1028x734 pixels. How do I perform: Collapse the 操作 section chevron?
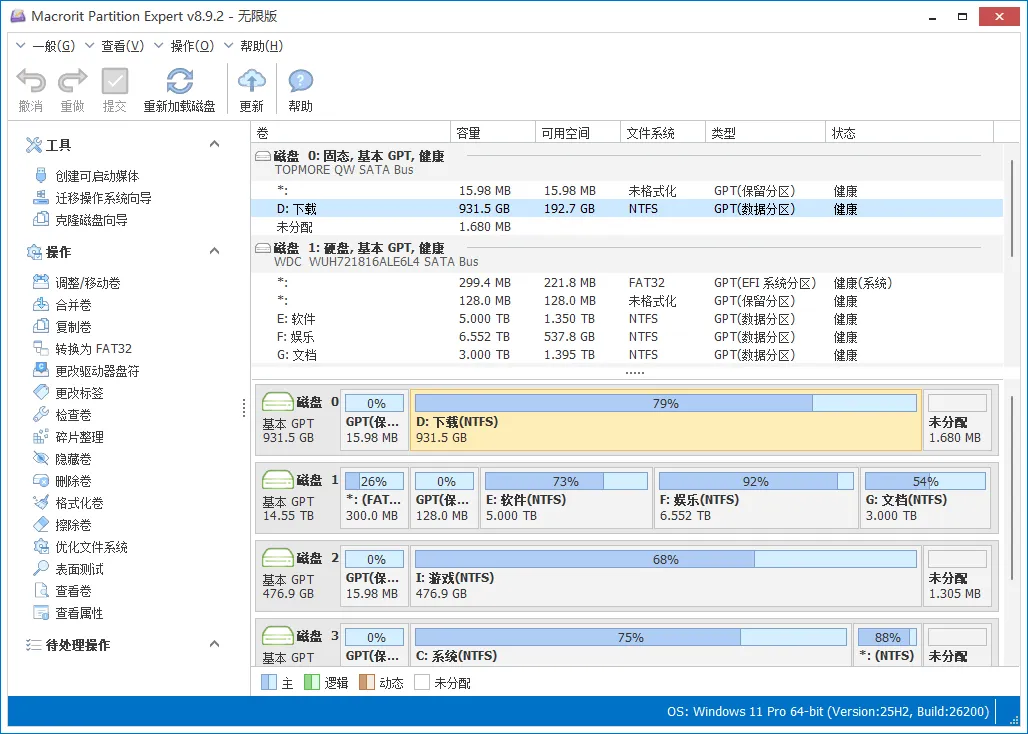coord(214,251)
